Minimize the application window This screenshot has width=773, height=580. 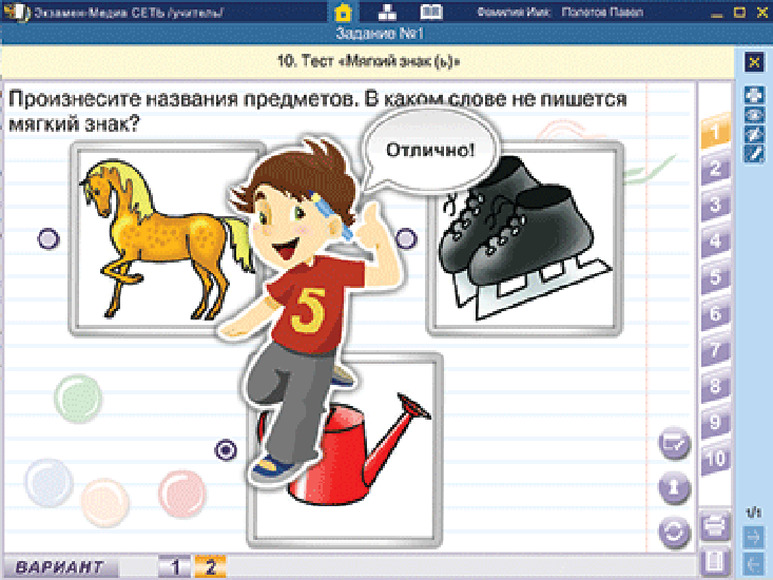(x=717, y=13)
